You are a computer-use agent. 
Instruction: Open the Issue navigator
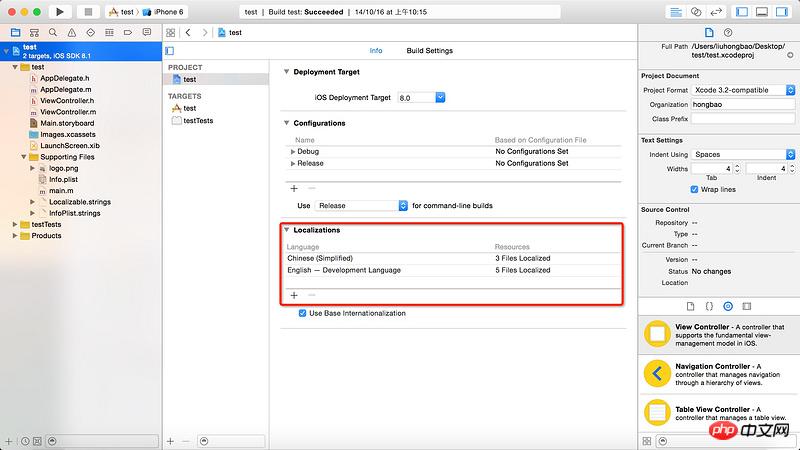pyautogui.click(x=72, y=33)
